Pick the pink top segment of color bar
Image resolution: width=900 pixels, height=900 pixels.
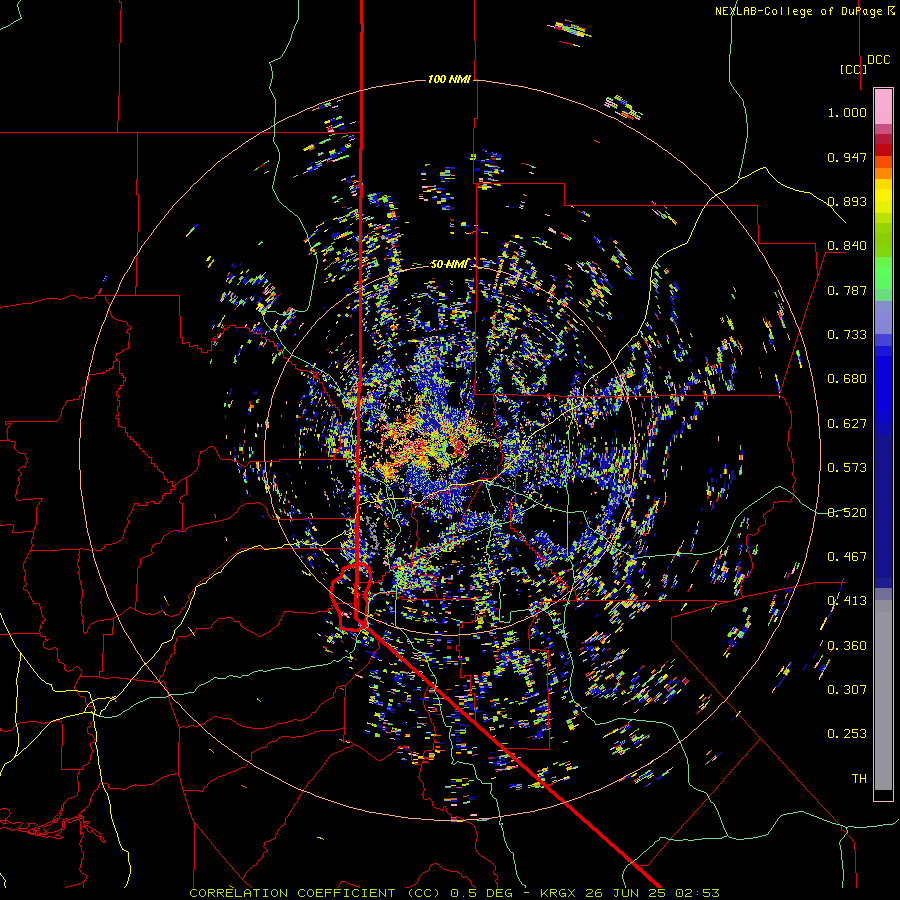click(883, 106)
